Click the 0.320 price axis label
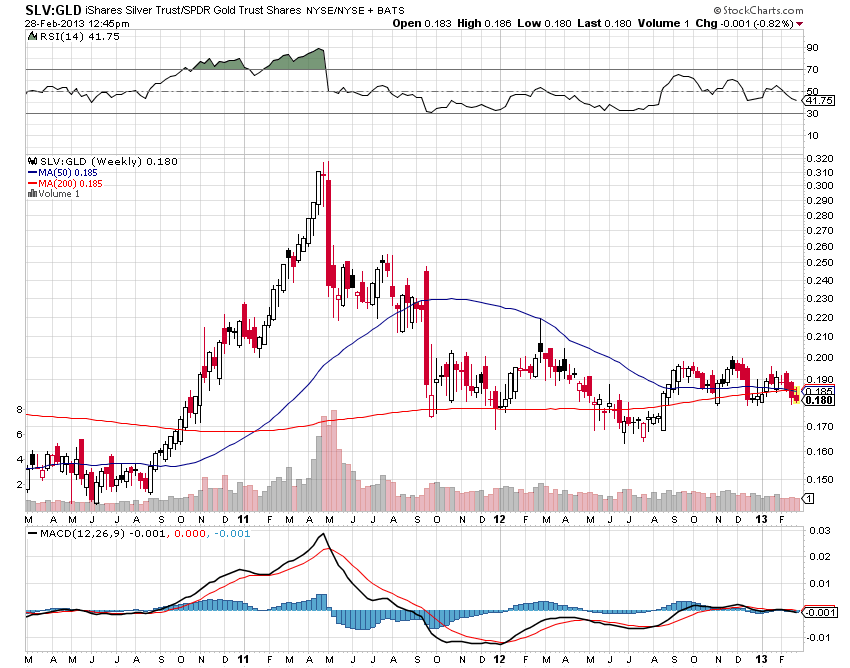This screenshot has height=668, width=850. tap(820, 159)
